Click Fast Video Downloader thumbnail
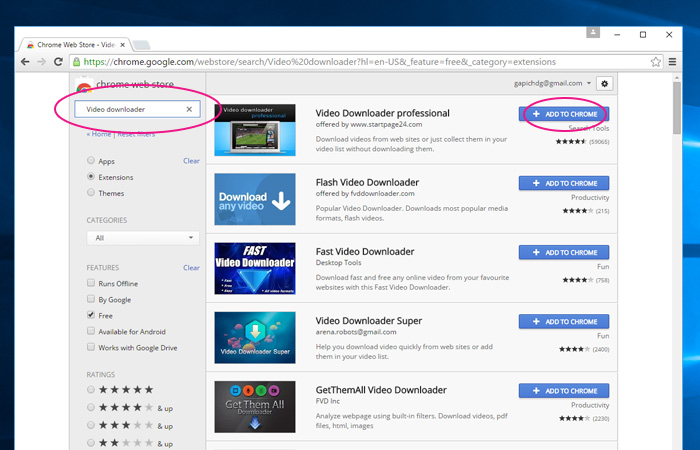 [x=255, y=268]
